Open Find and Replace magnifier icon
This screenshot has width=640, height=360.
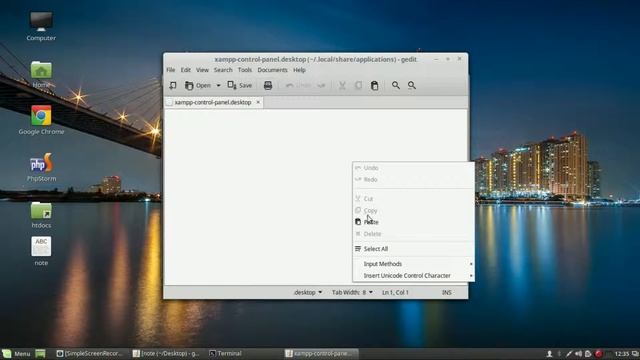pyautogui.click(x=412, y=85)
